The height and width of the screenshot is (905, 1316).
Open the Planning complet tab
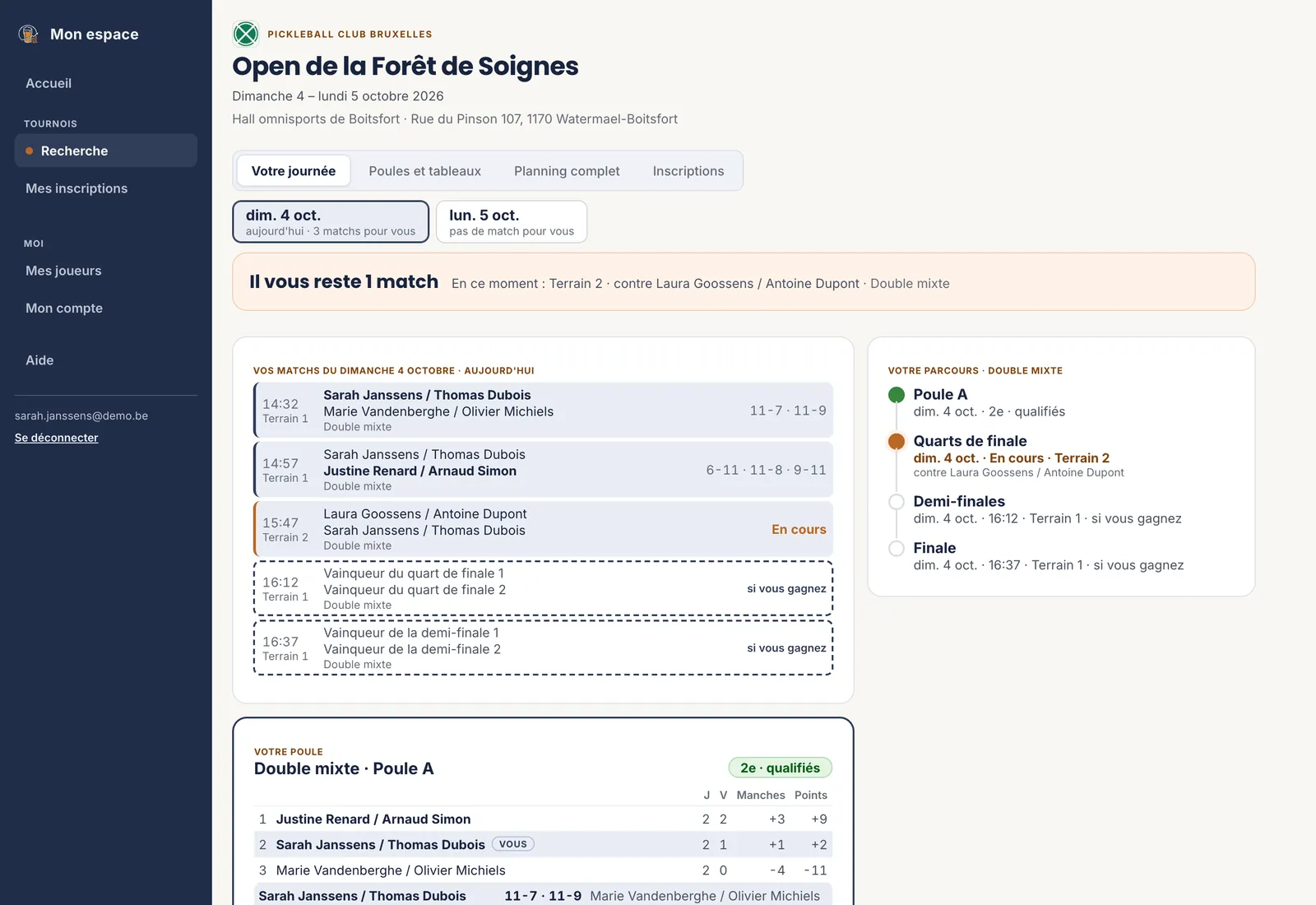(x=567, y=171)
